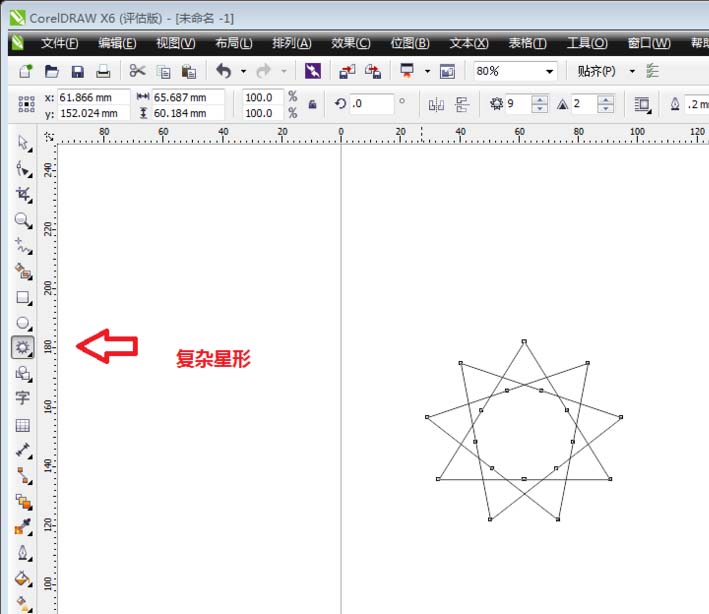This screenshot has height=614, width=709.
Task: Create a new document
Action: pos(26,71)
